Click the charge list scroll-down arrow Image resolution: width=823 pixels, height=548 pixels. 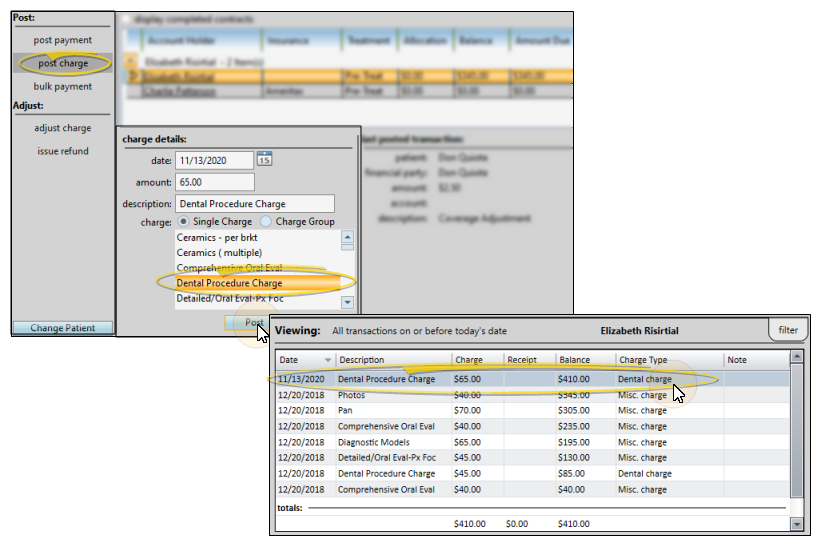pos(347,301)
